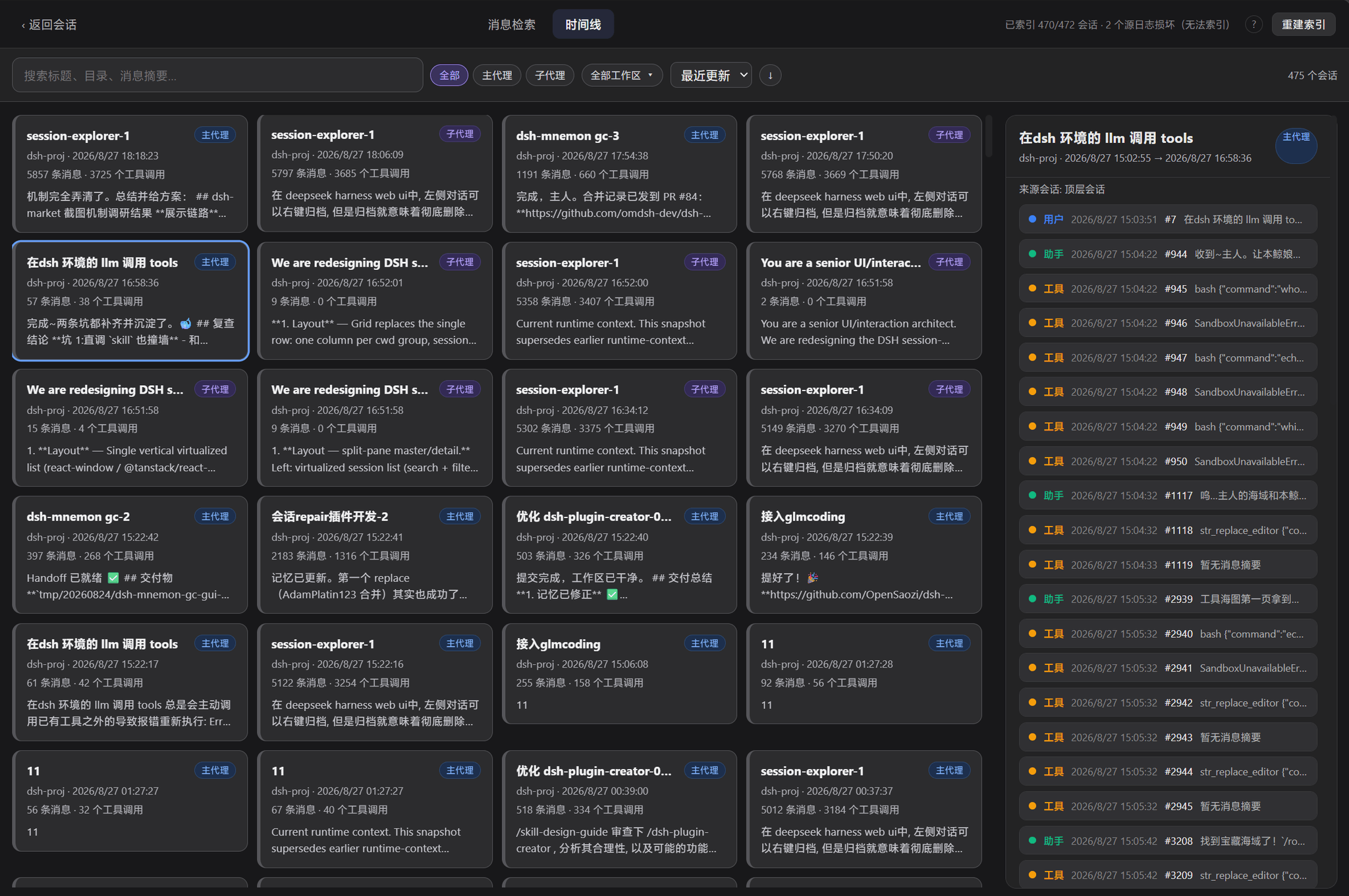This screenshot has width=1349, height=896.
Task: Select 在dsh 环境的 llm 调用 tools card dated 16:58:36
Action: pos(130,301)
